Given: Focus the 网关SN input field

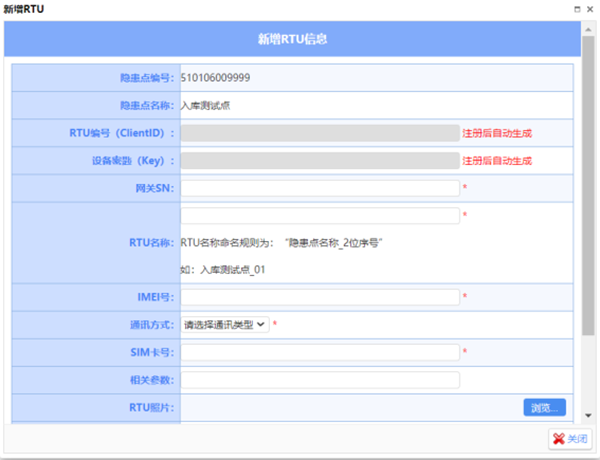Looking at the screenshot, I should [x=320, y=187].
